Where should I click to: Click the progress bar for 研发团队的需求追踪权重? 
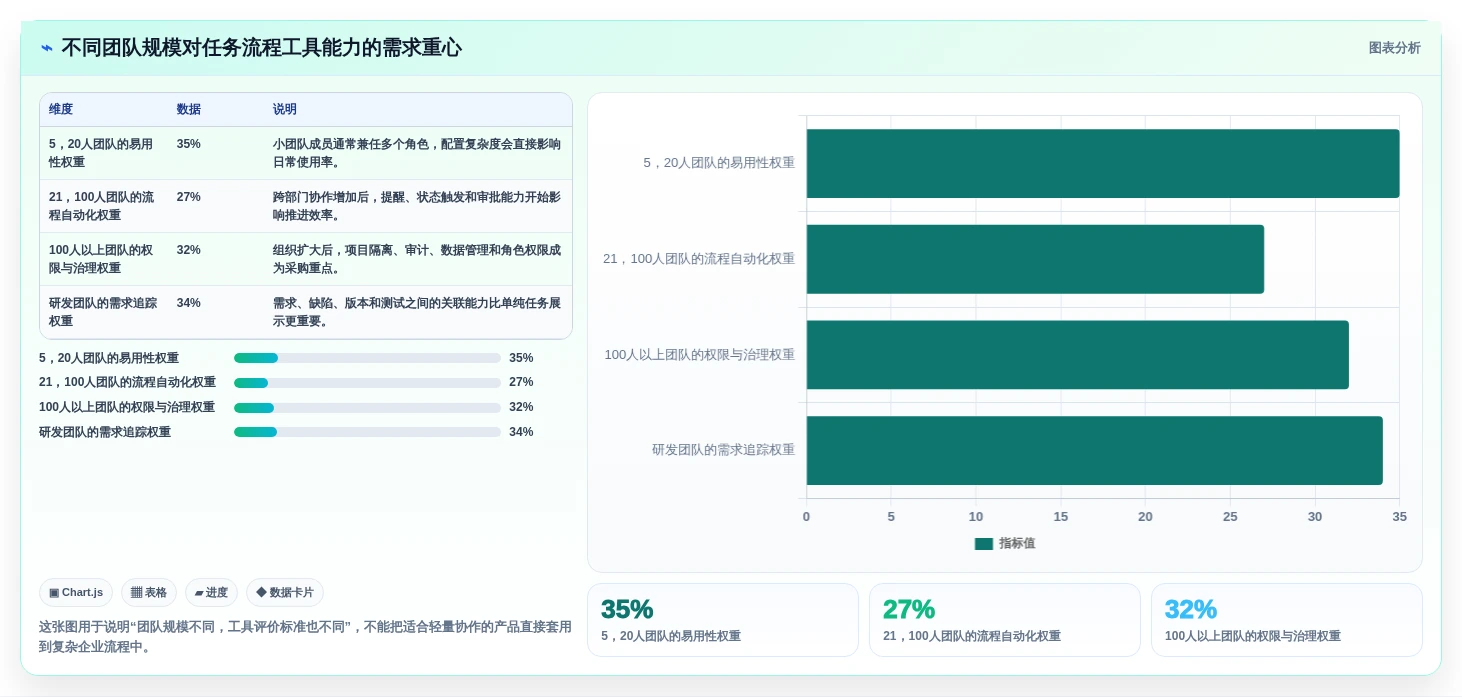coord(367,432)
